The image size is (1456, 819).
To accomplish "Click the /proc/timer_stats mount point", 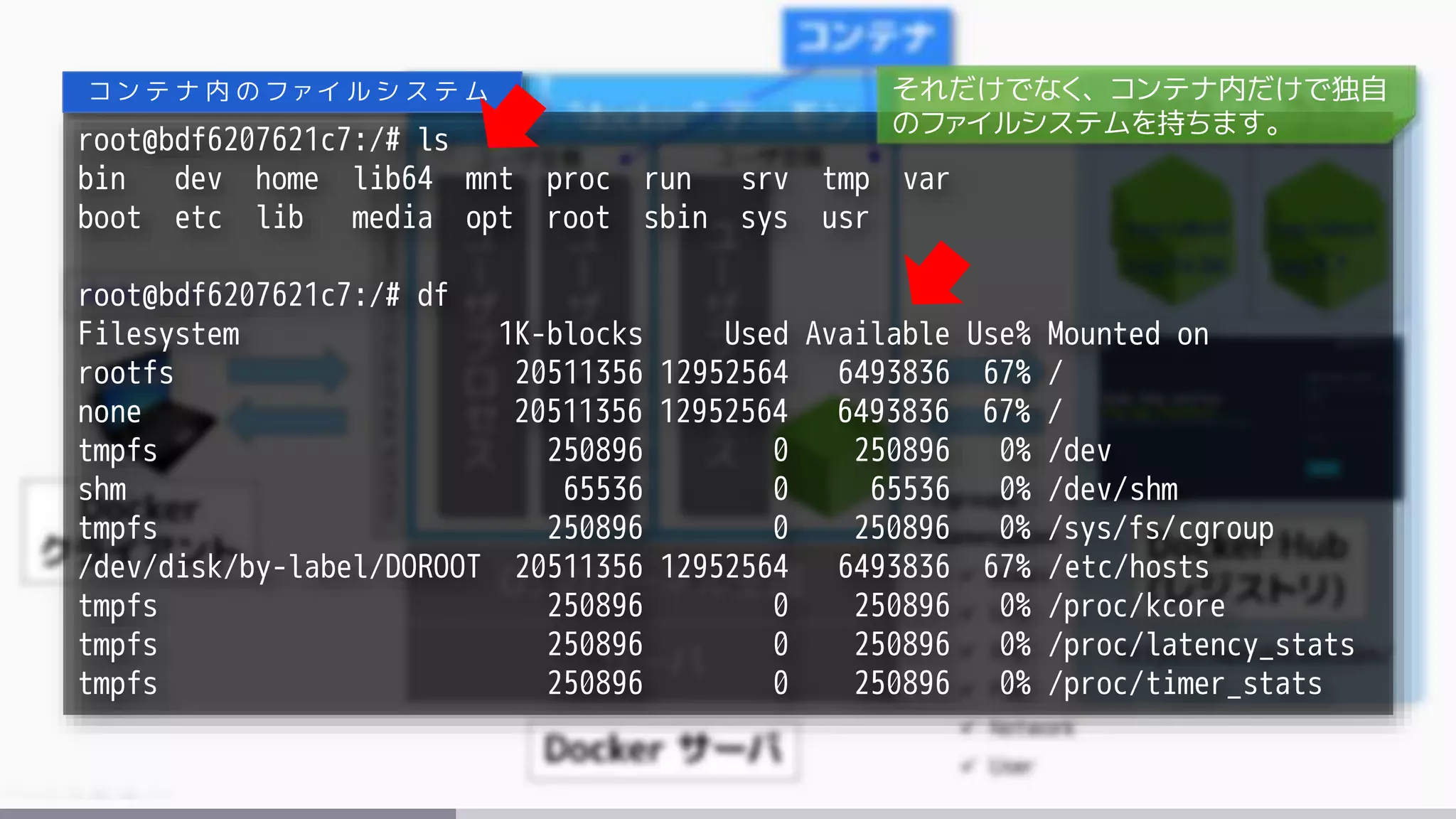I will point(1186,683).
